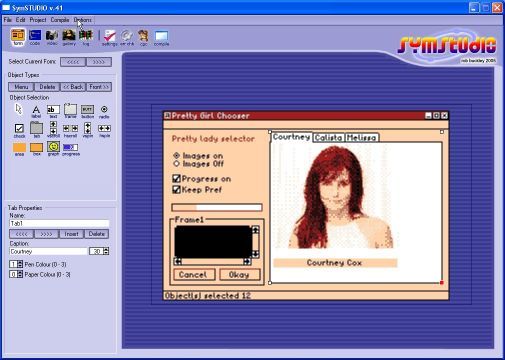Open the form editor view
Viewport: 505px width, 360px height.
(x=18, y=37)
